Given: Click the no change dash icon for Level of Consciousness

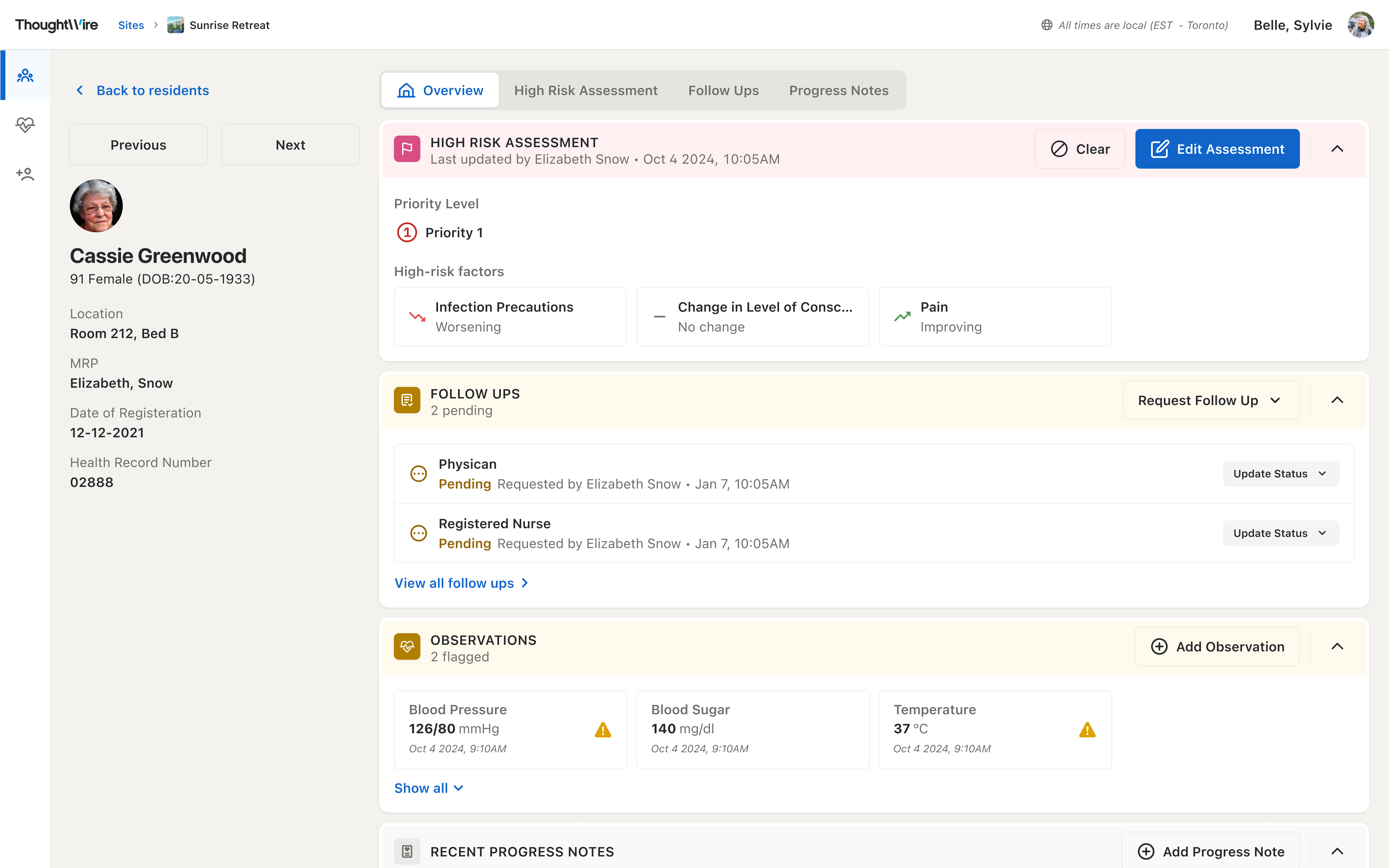Looking at the screenshot, I should click(659, 316).
